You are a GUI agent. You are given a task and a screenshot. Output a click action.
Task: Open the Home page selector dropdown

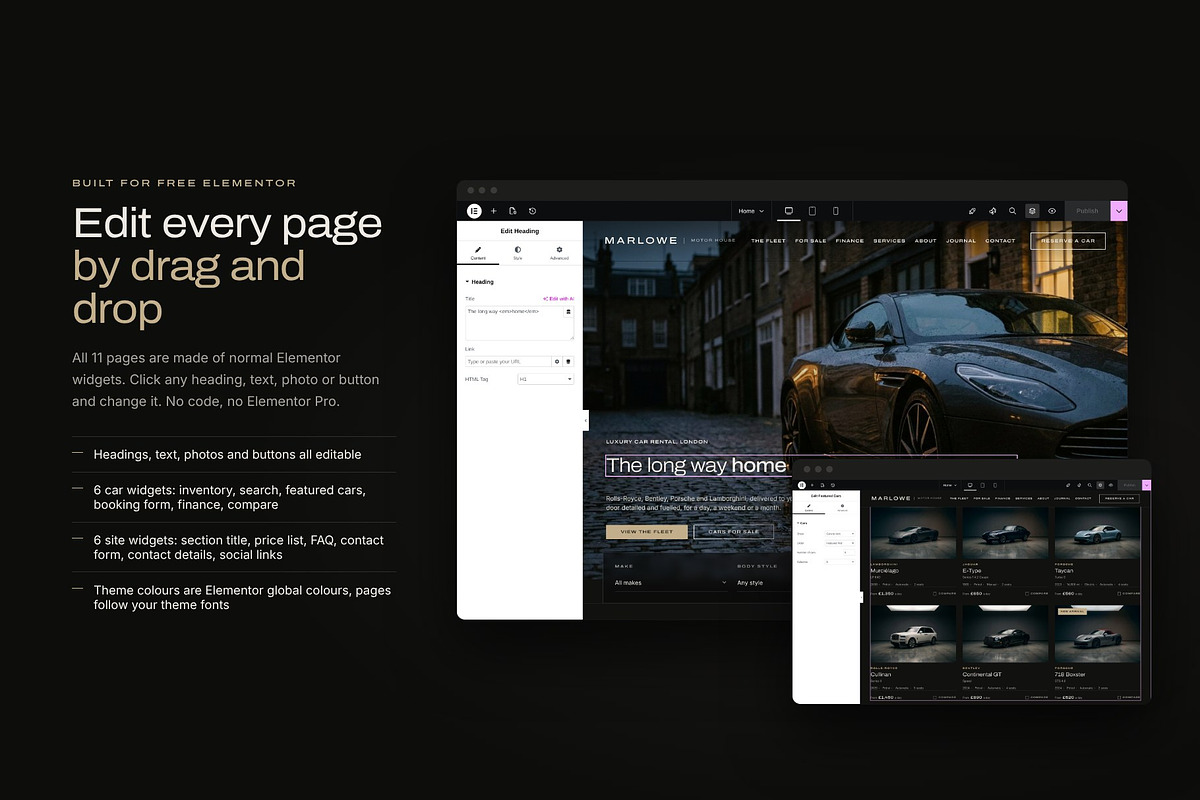[x=751, y=211]
